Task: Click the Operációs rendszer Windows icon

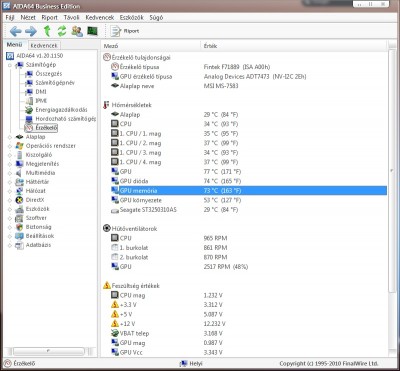Action: 20,146
